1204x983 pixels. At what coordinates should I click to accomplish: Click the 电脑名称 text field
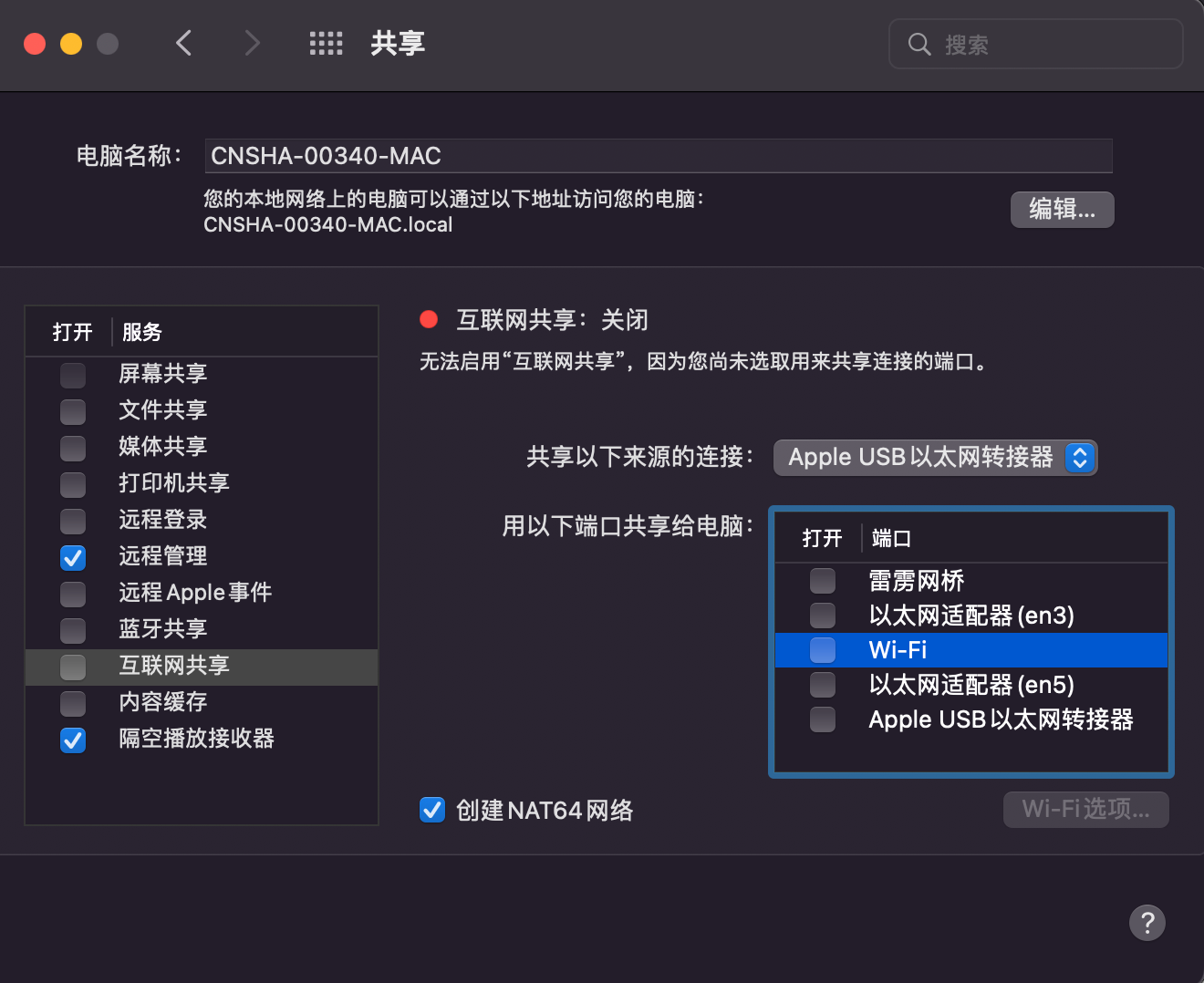658,156
